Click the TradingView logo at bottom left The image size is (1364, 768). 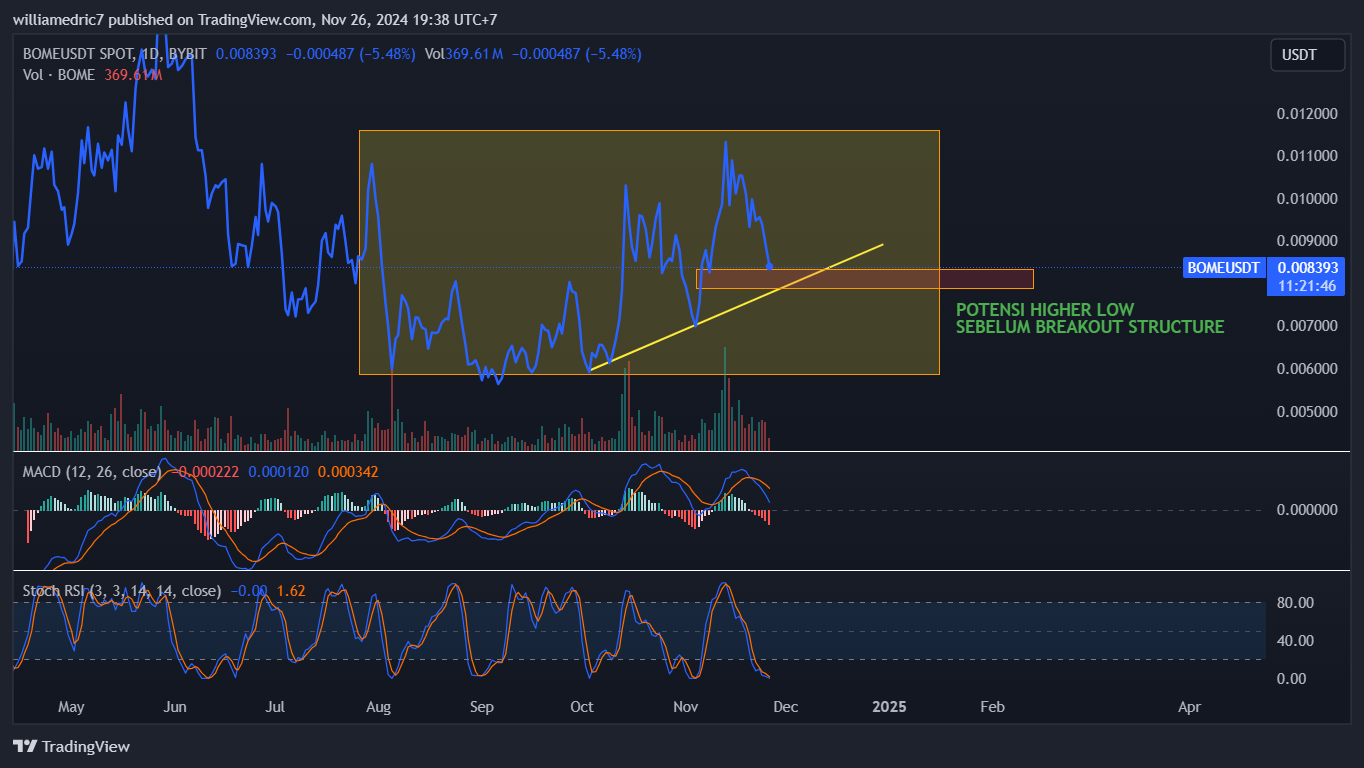71,746
